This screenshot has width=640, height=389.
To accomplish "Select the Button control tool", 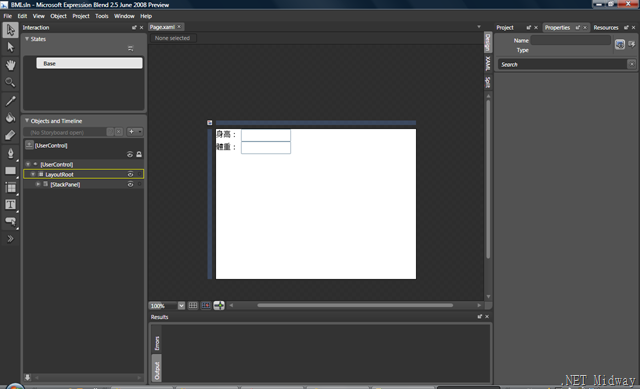I will point(10,221).
